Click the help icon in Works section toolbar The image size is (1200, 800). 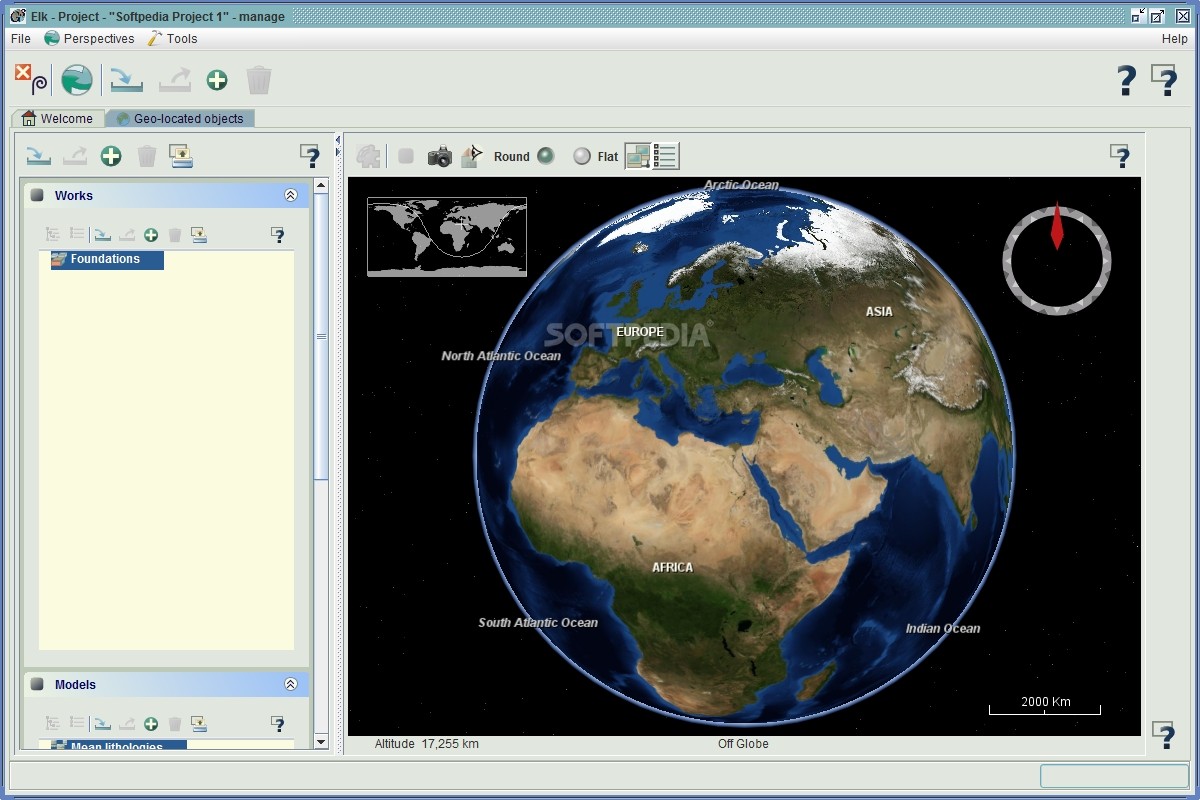point(278,235)
